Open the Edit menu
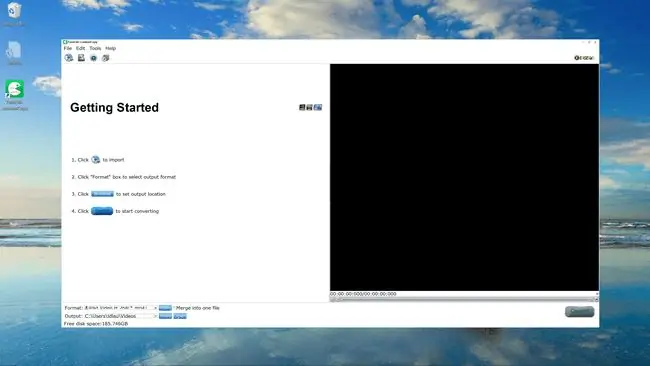The width and height of the screenshot is (650, 366). [80, 48]
